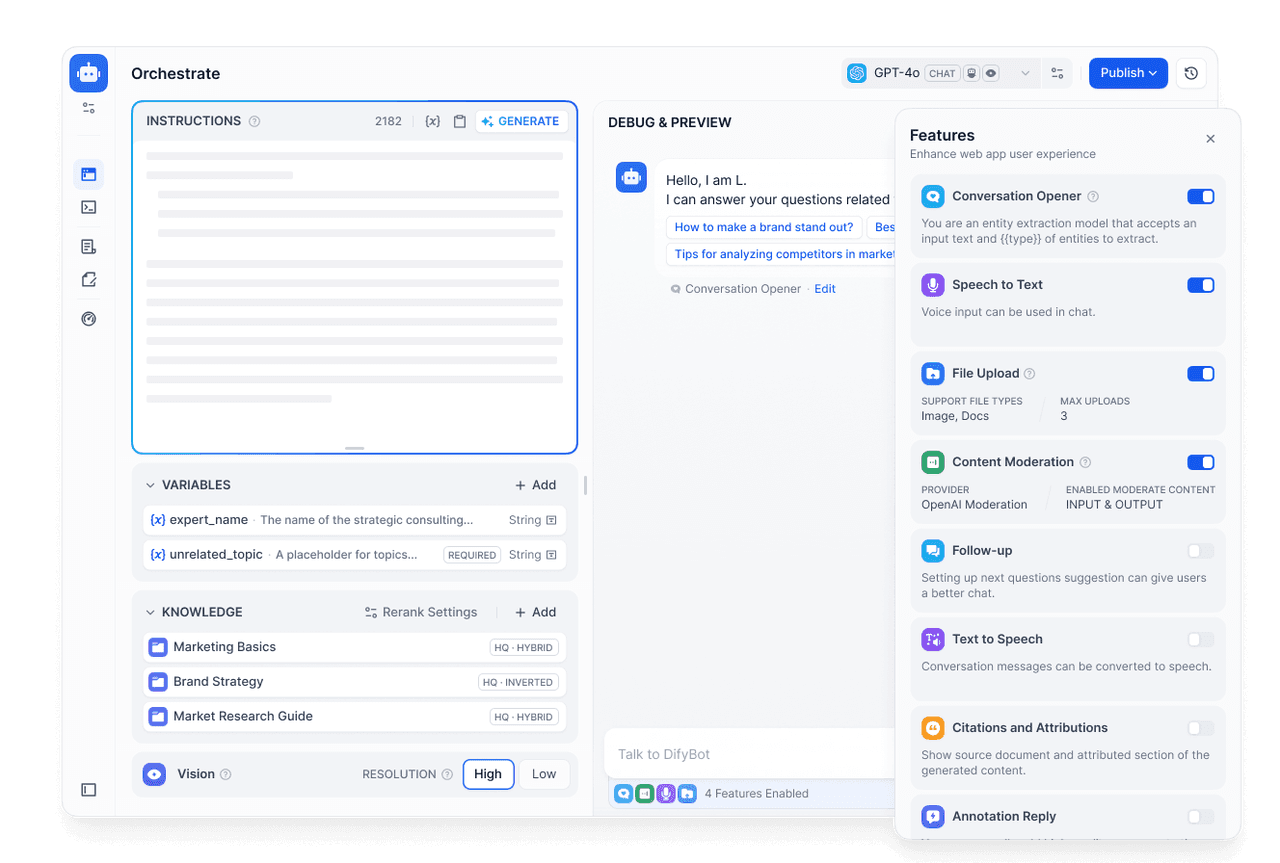View version history via the clock icon
This screenshot has height=863, width=1280.
tap(1190, 73)
